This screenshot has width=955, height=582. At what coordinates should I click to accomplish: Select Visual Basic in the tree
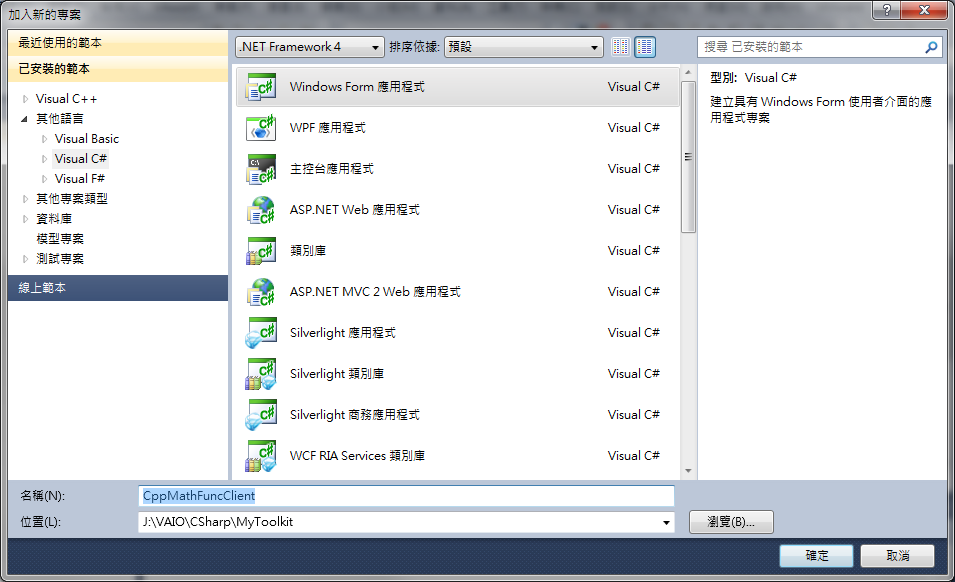[x=86, y=139]
